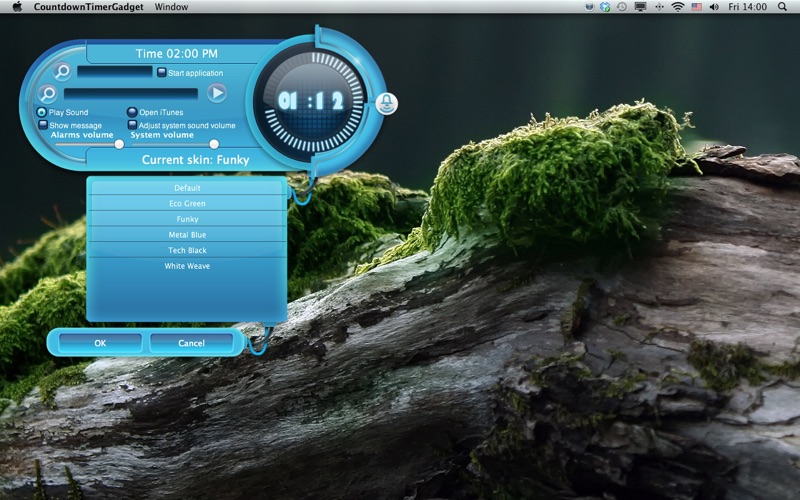Click the sound file path input field
This screenshot has height=500, width=800.
131,93
